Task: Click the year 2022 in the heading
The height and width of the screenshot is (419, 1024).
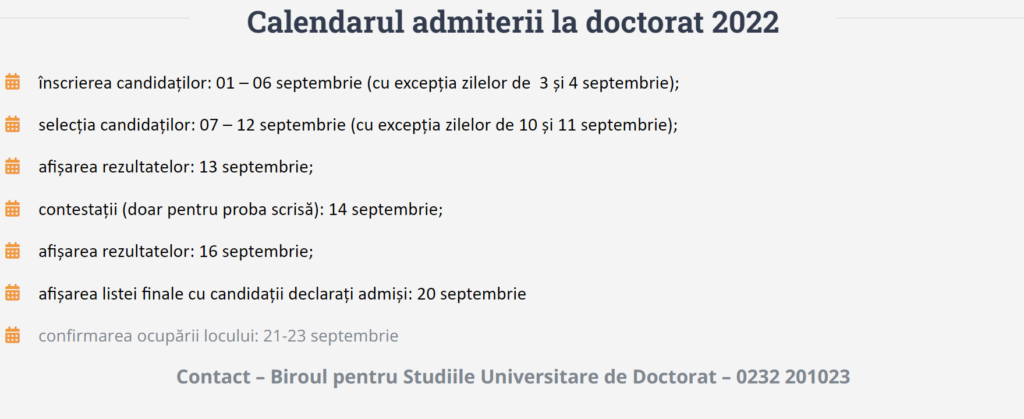Action: click(746, 22)
